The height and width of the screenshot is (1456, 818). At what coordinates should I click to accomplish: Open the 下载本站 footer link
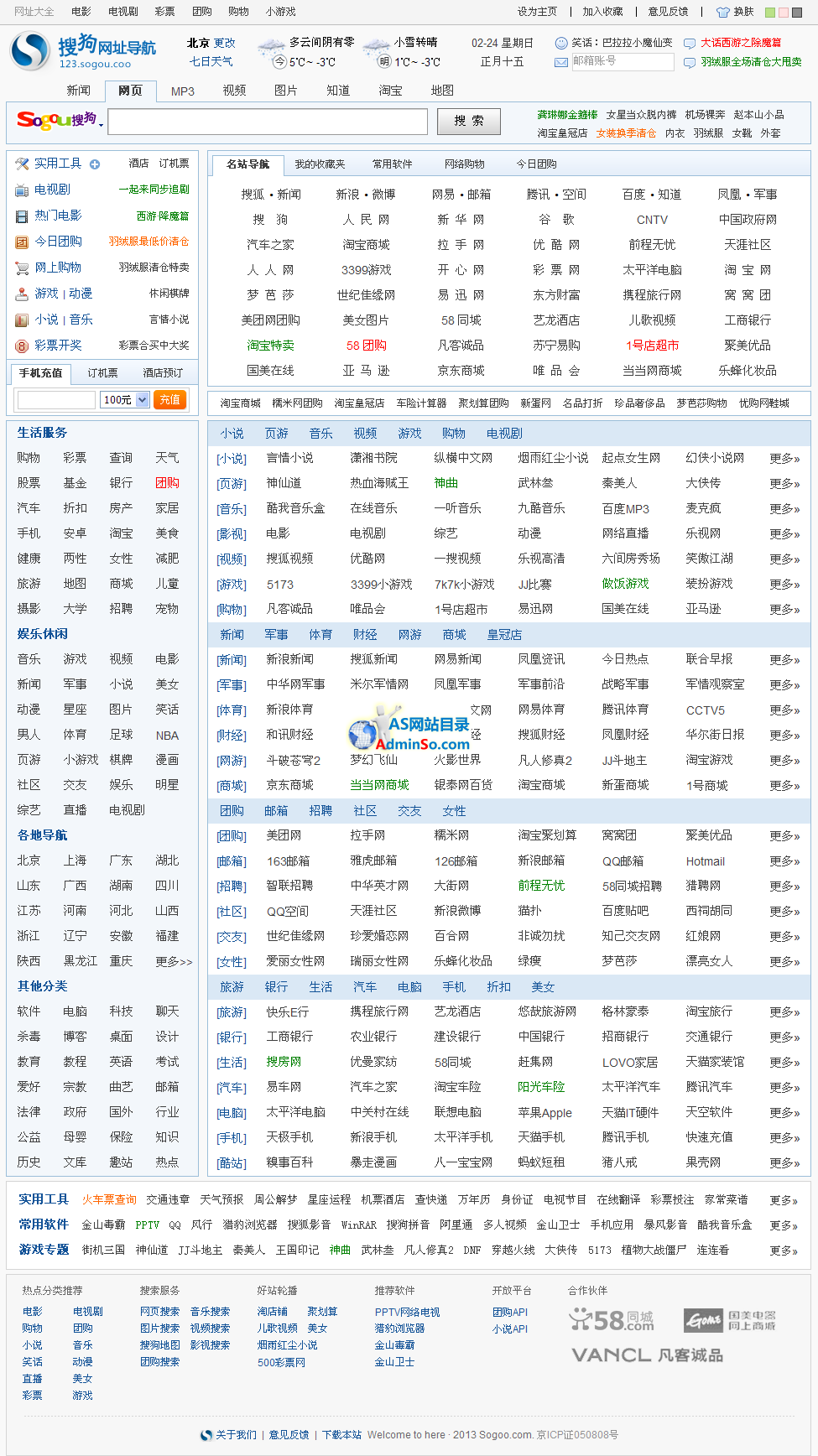click(x=341, y=1435)
